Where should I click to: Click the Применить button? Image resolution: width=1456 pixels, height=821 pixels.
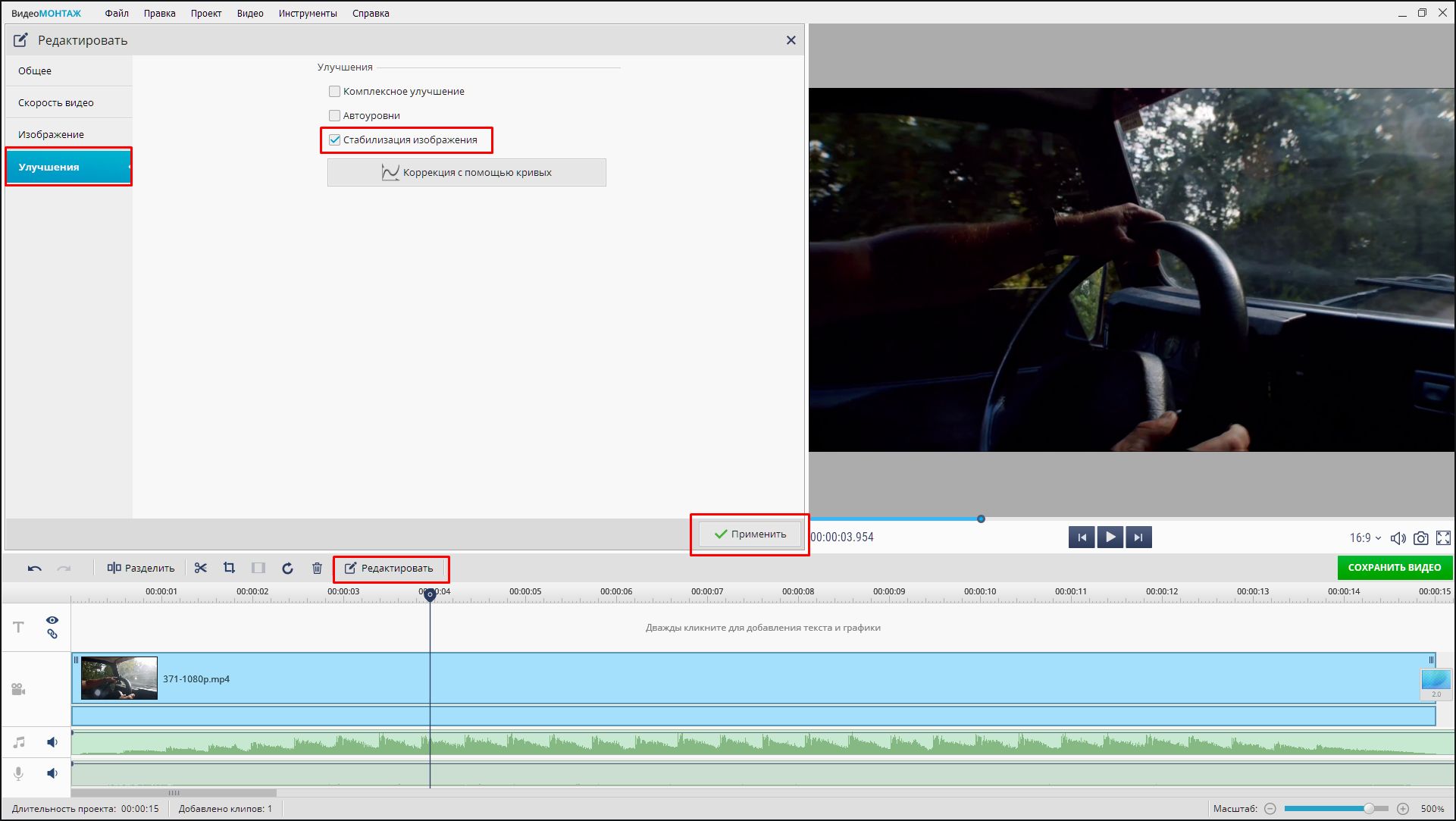[x=750, y=534]
